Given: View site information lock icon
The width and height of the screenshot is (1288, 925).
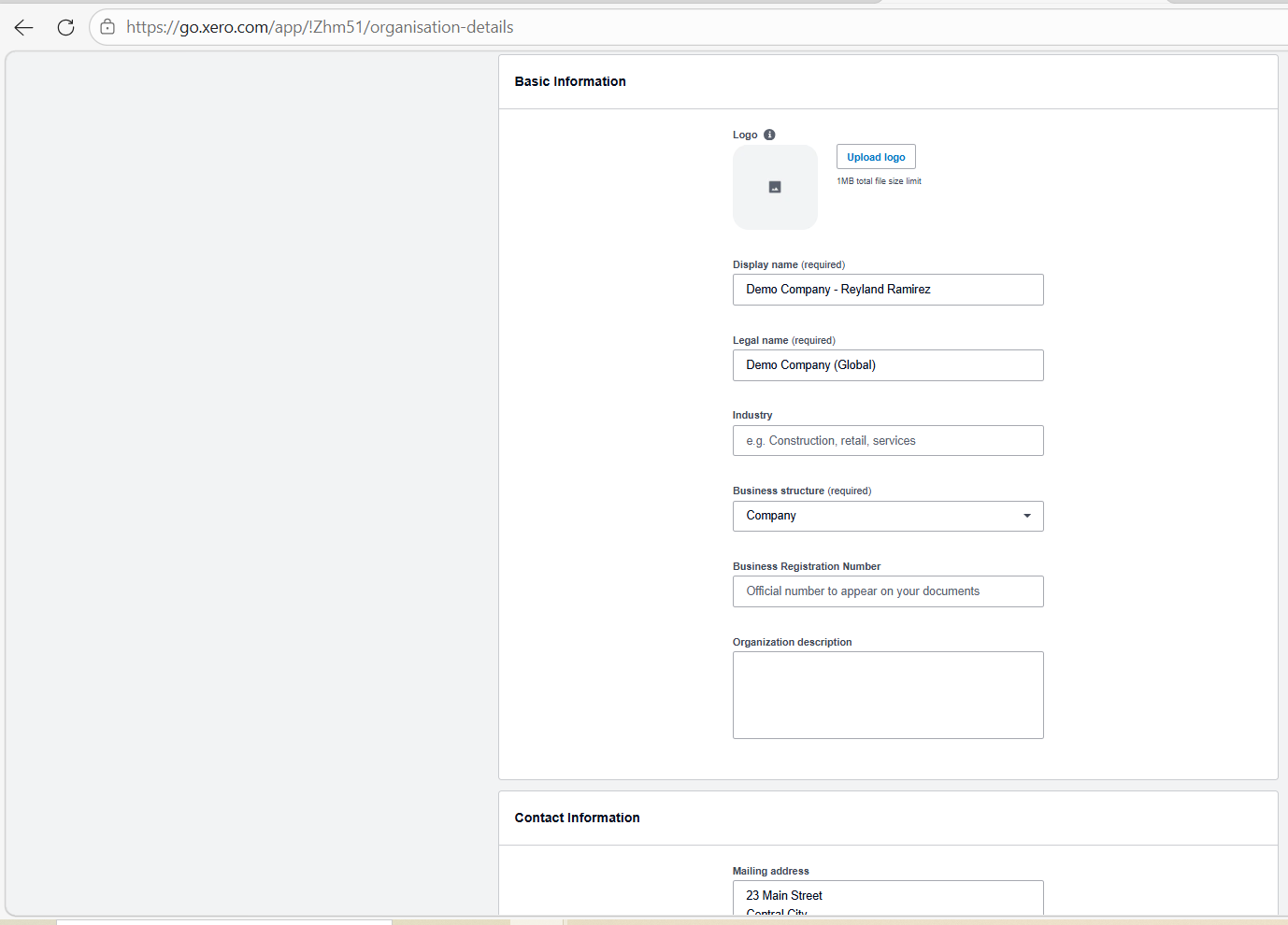Looking at the screenshot, I should (x=107, y=27).
